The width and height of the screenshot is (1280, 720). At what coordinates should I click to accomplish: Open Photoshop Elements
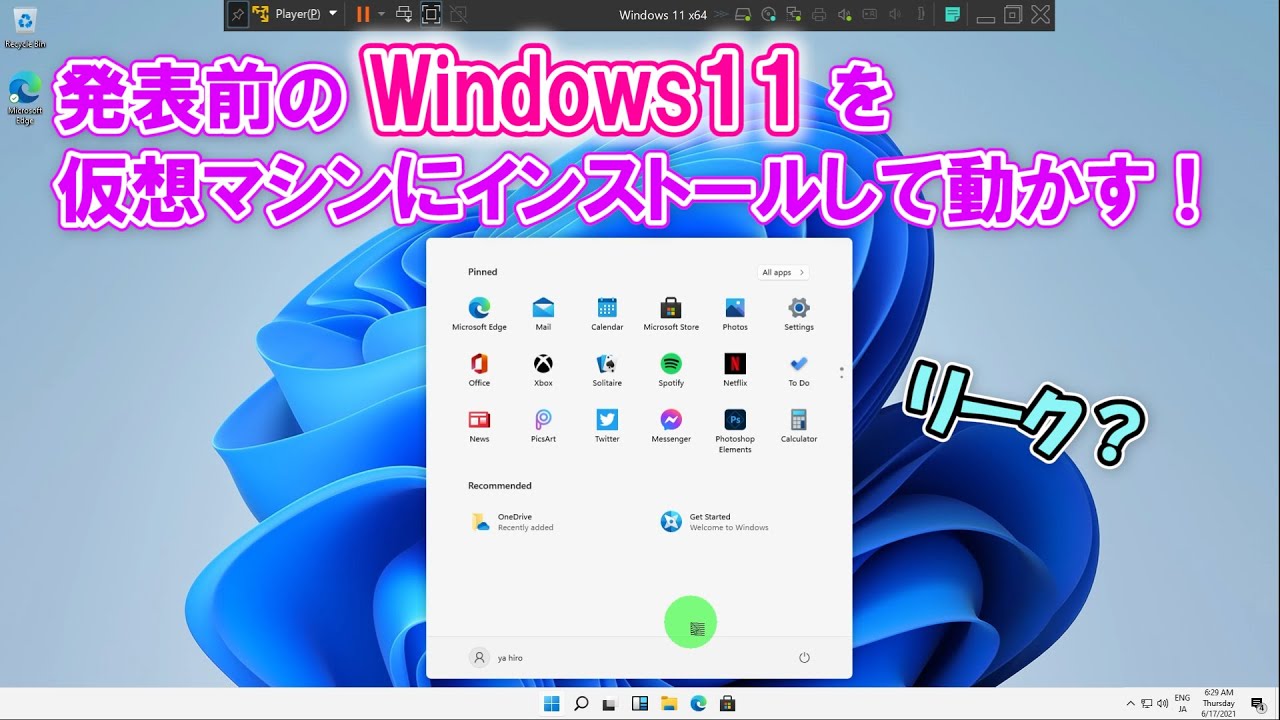[735, 431]
